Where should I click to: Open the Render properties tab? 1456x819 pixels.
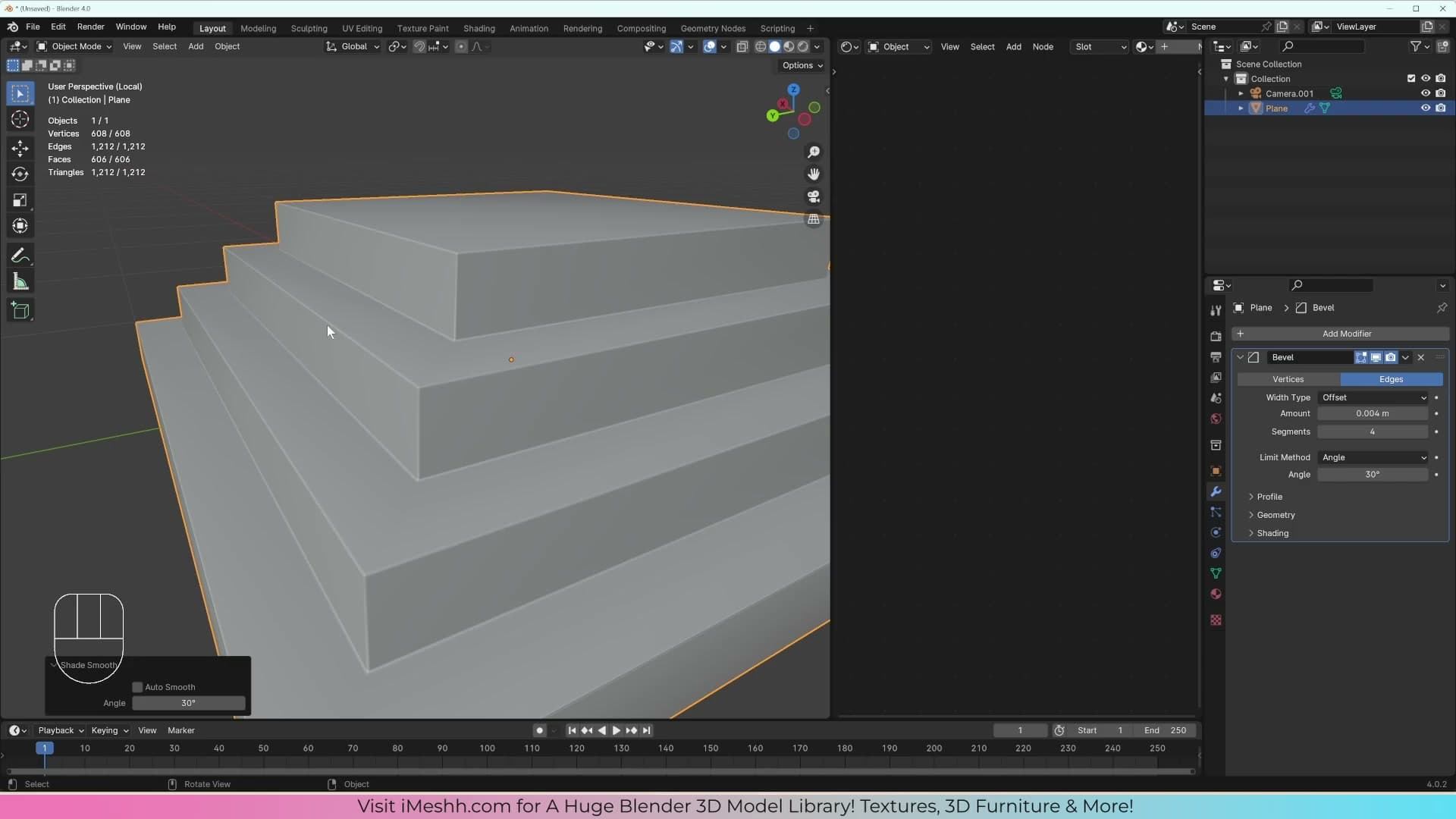click(1216, 336)
